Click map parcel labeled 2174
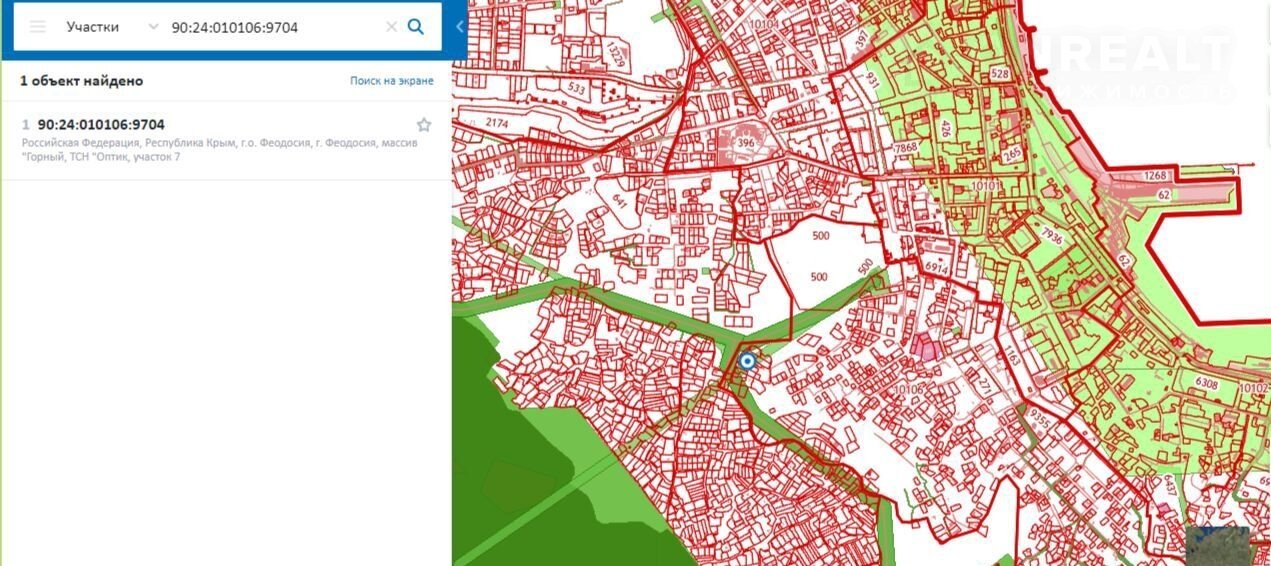 click(497, 122)
